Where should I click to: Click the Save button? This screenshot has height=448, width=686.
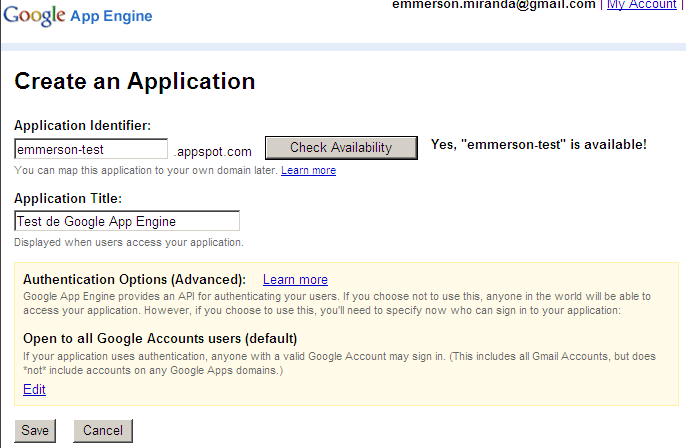tap(35, 431)
